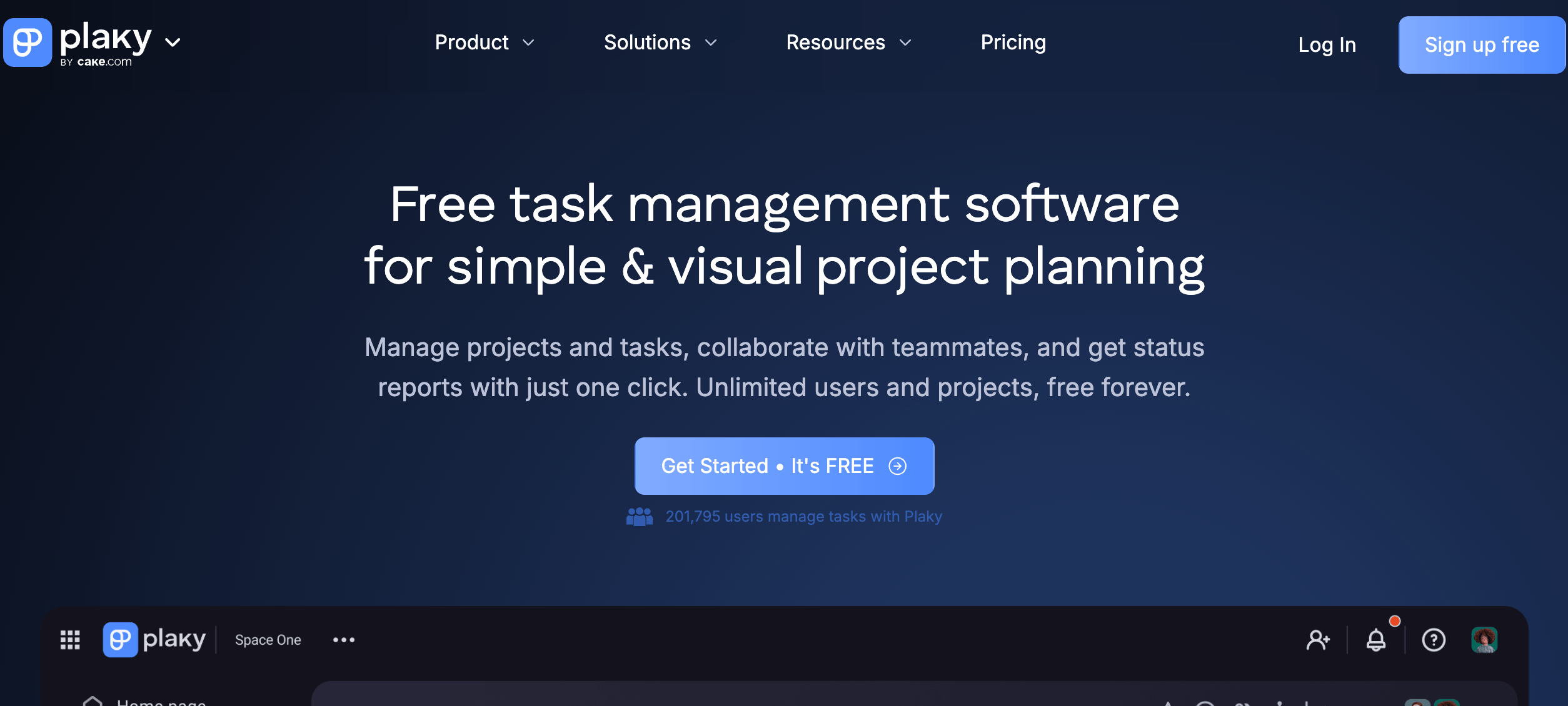Click the invite user icon
The image size is (1568, 706).
point(1318,640)
